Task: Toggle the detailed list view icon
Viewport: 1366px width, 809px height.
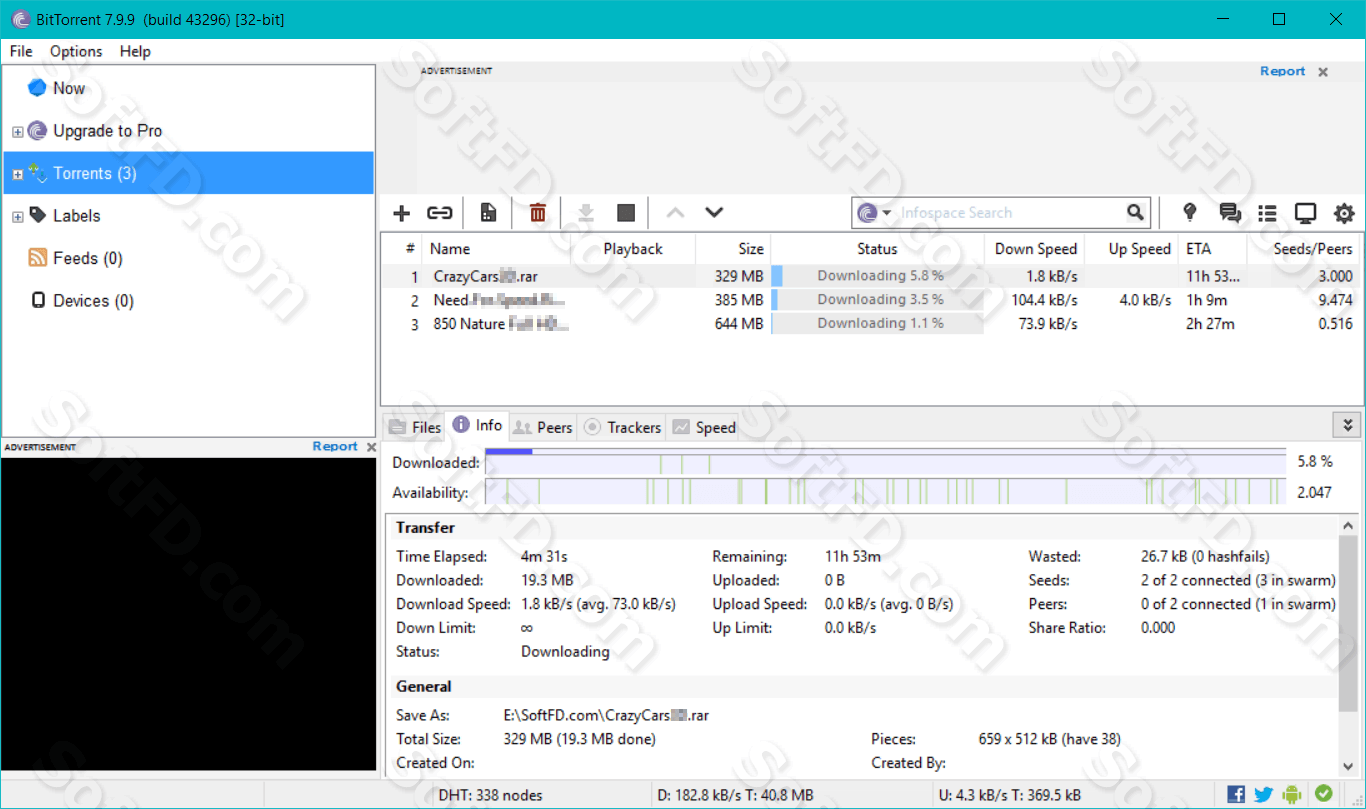Action: [x=1268, y=213]
